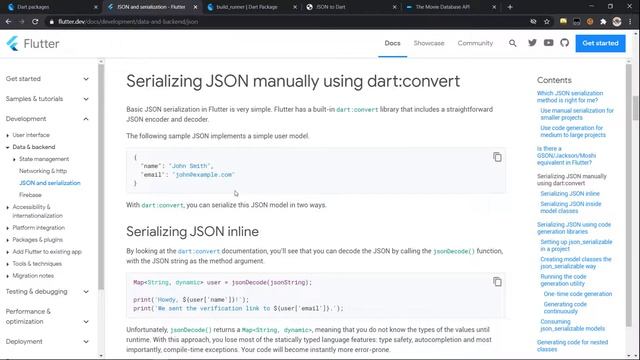Expand the Deployment sidebar section
The height and width of the screenshot is (360, 640).
point(47,341)
